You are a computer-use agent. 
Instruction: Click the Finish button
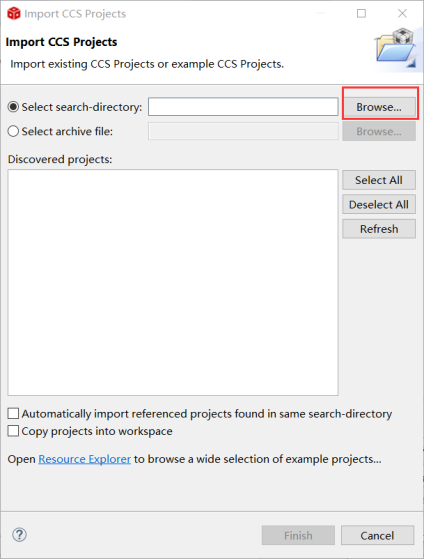tap(298, 535)
